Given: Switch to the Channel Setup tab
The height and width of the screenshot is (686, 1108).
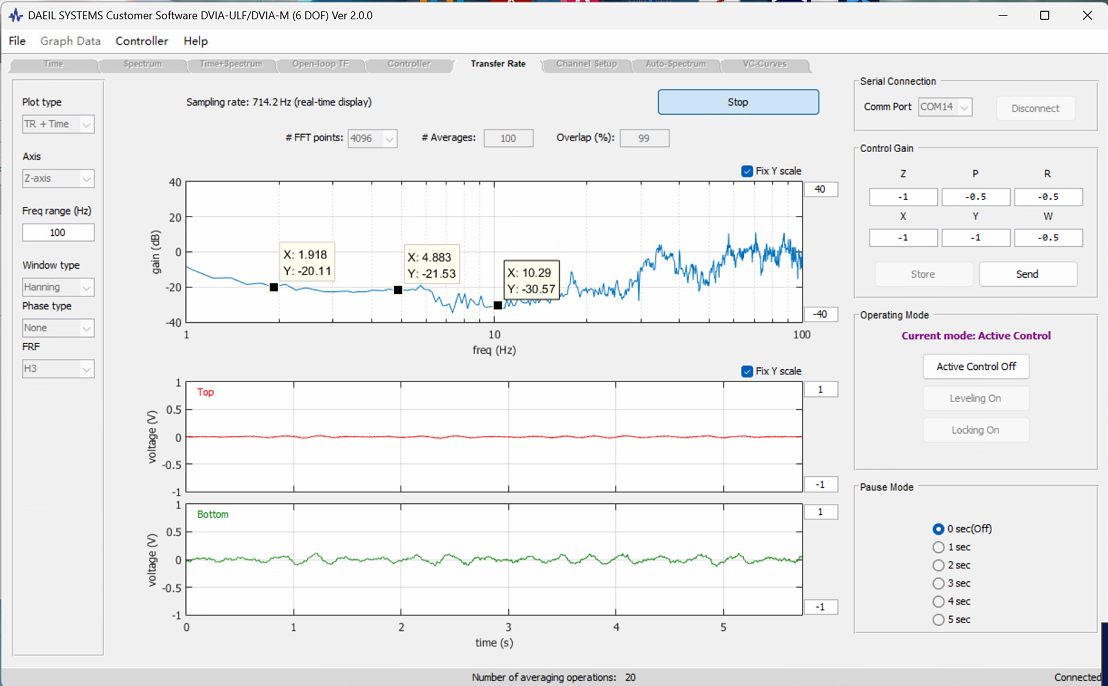Looking at the screenshot, I should click(x=587, y=64).
